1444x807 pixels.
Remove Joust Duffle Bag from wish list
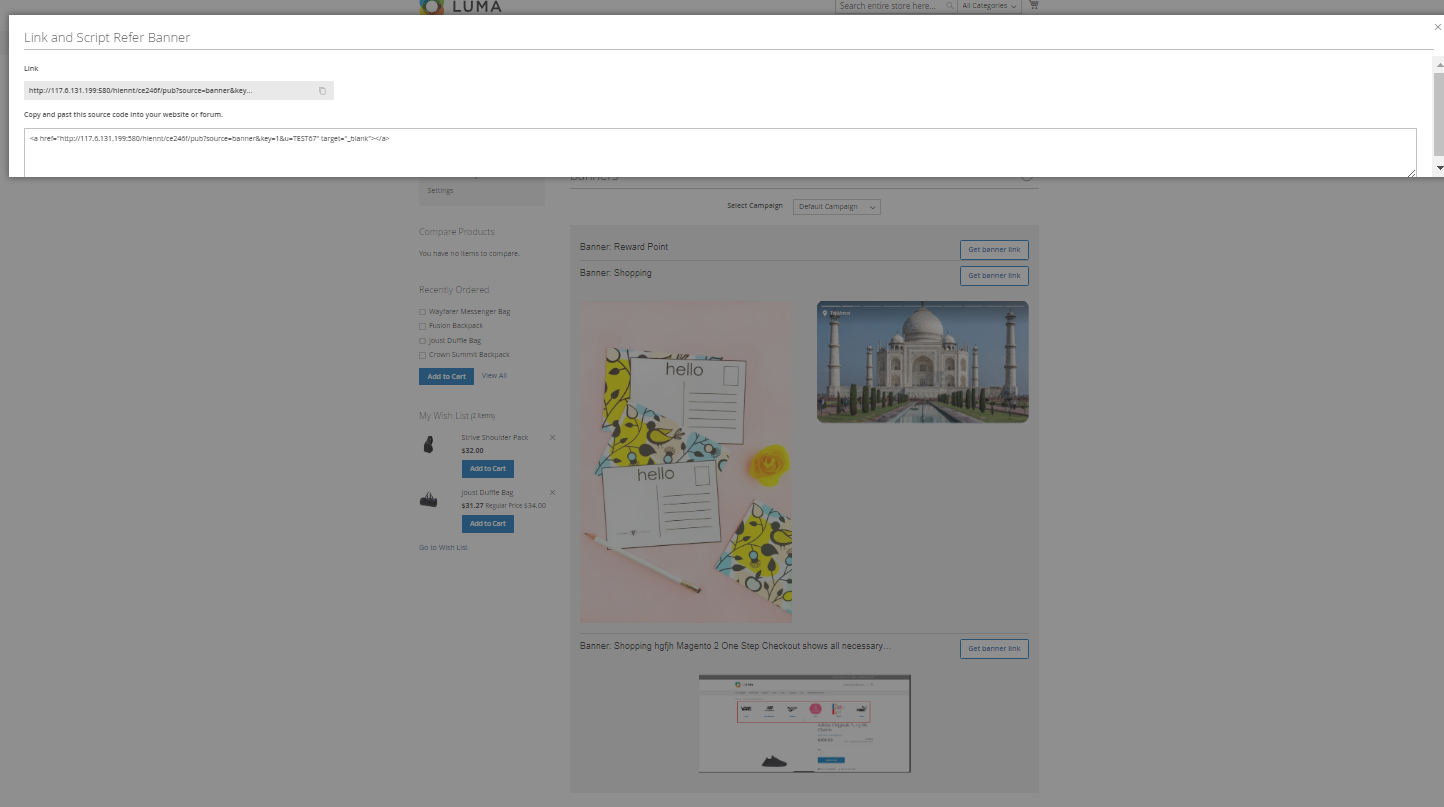coord(552,493)
